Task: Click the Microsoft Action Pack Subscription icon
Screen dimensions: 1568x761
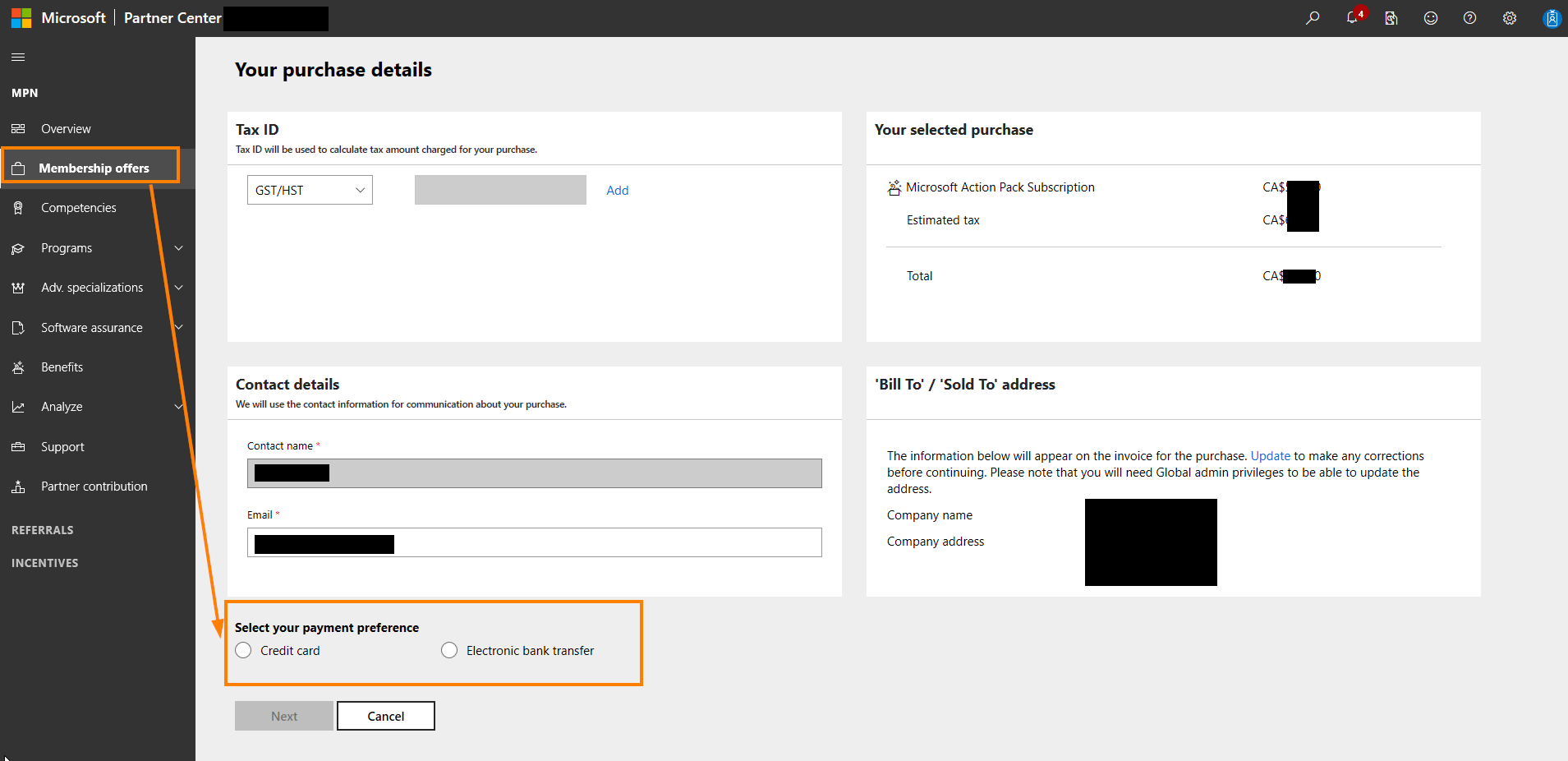Action: point(894,188)
